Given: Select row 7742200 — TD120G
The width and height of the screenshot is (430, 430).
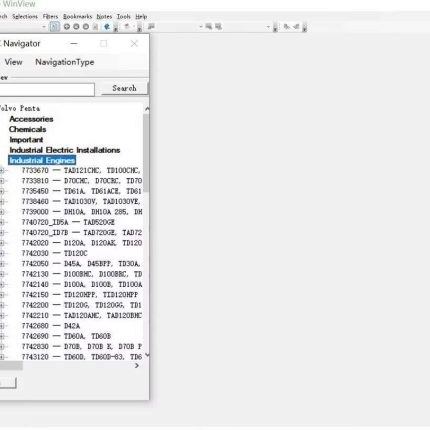Looking at the screenshot, I should tap(82, 305).
